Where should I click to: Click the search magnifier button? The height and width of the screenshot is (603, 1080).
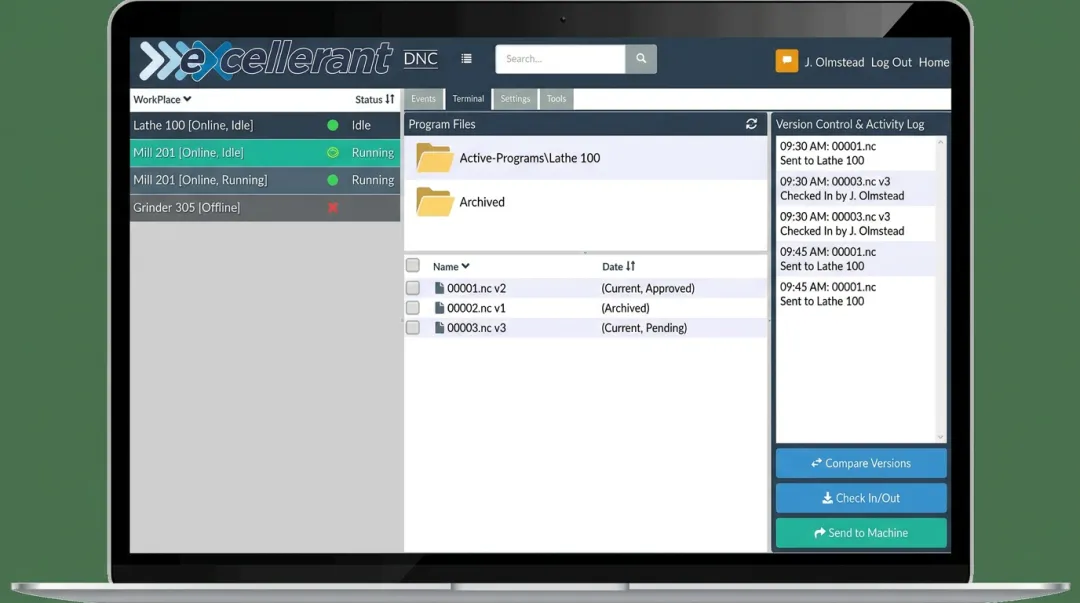pos(641,59)
